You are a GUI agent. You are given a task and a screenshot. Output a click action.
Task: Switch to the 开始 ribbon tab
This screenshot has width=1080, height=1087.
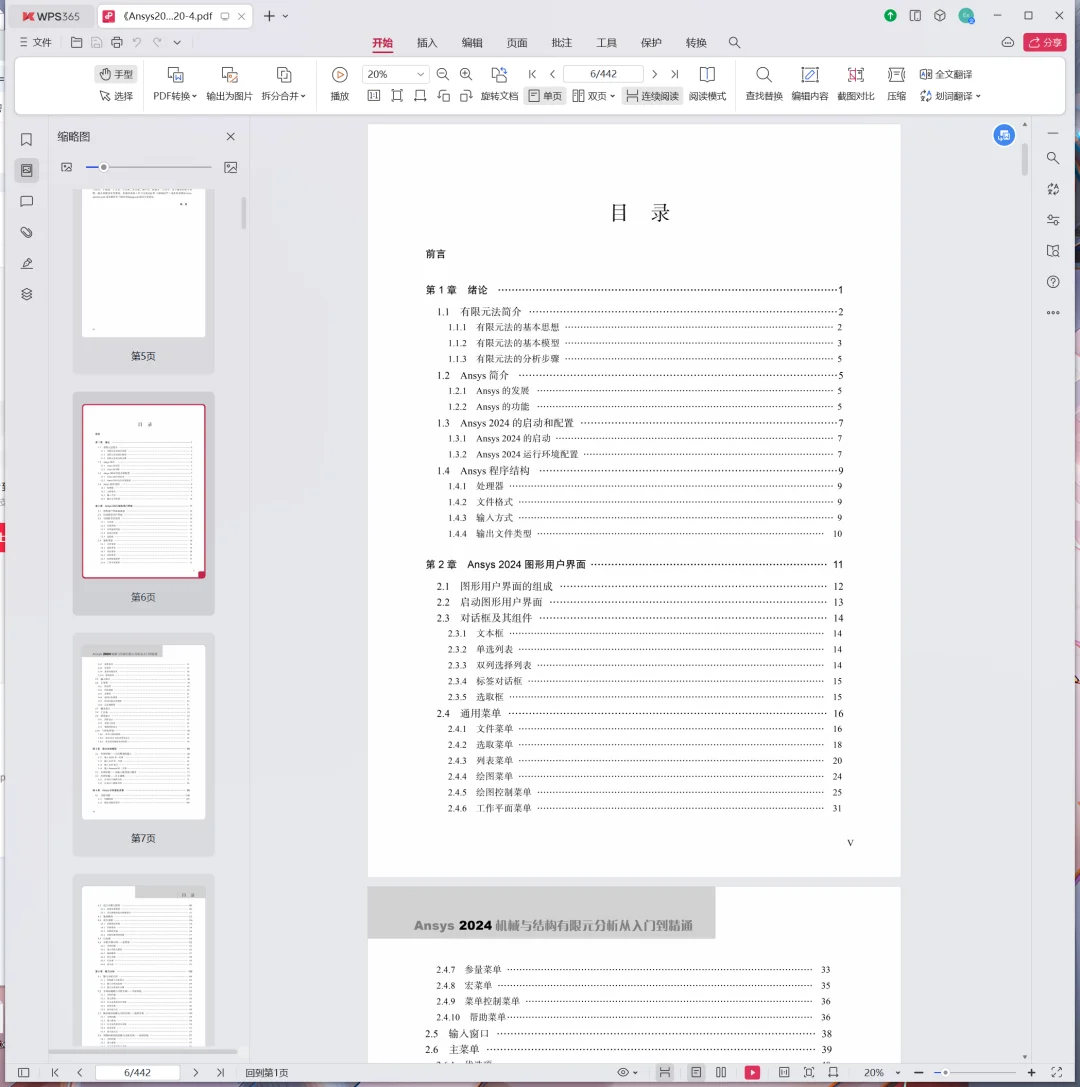pos(382,43)
